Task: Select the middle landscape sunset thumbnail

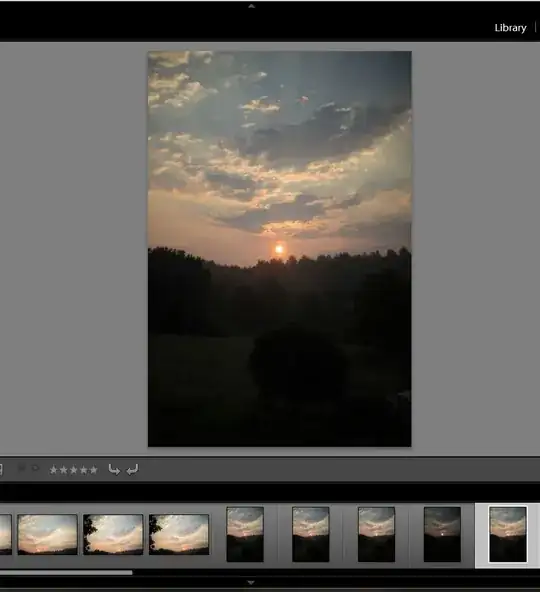Action: (x=113, y=534)
